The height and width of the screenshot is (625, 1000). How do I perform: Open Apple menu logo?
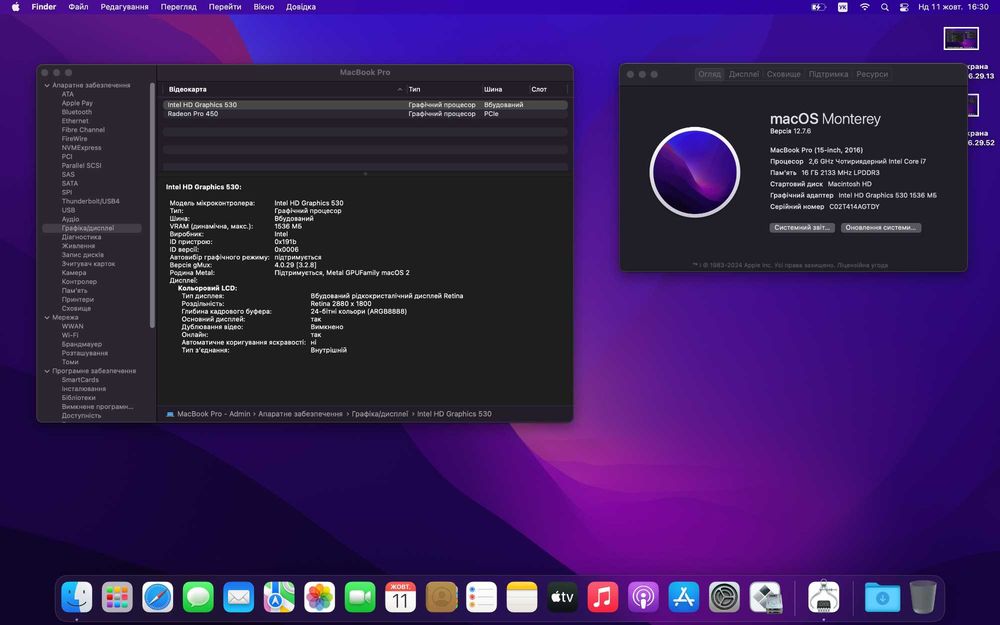(15, 7)
